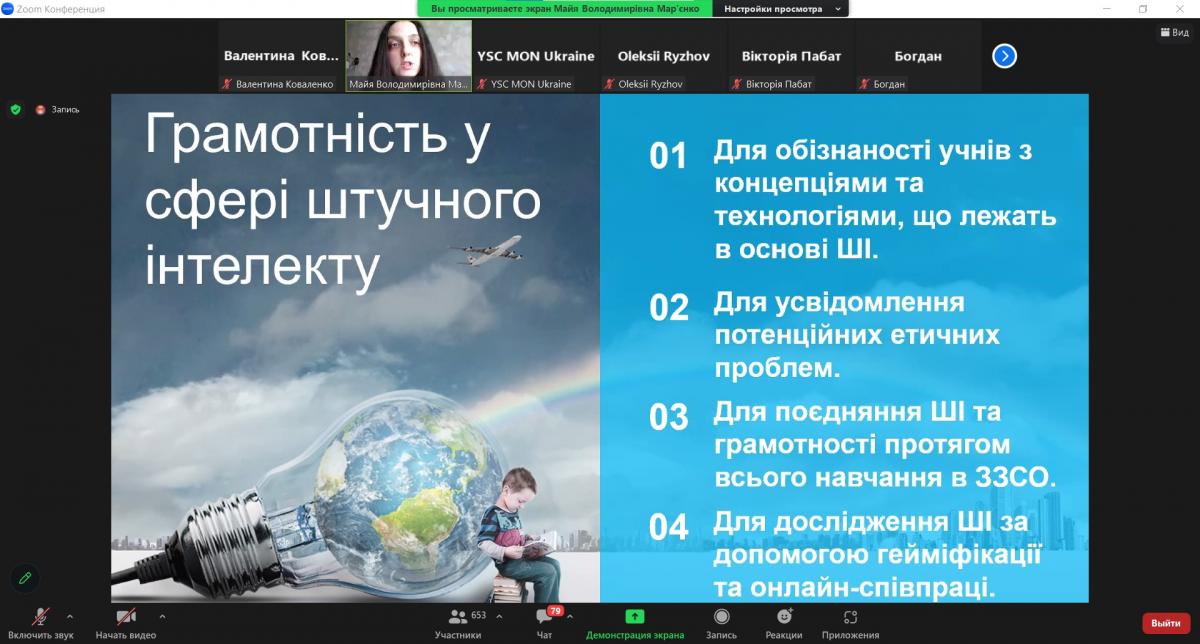Select the YSC MON Ukraine participant tile
Viewport: 1200px width, 644px height.
pos(536,56)
